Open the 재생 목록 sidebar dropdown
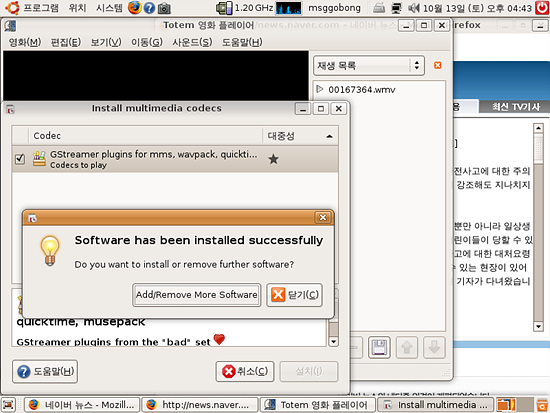Image resolution: width=550 pixels, height=413 pixels. tap(369, 66)
